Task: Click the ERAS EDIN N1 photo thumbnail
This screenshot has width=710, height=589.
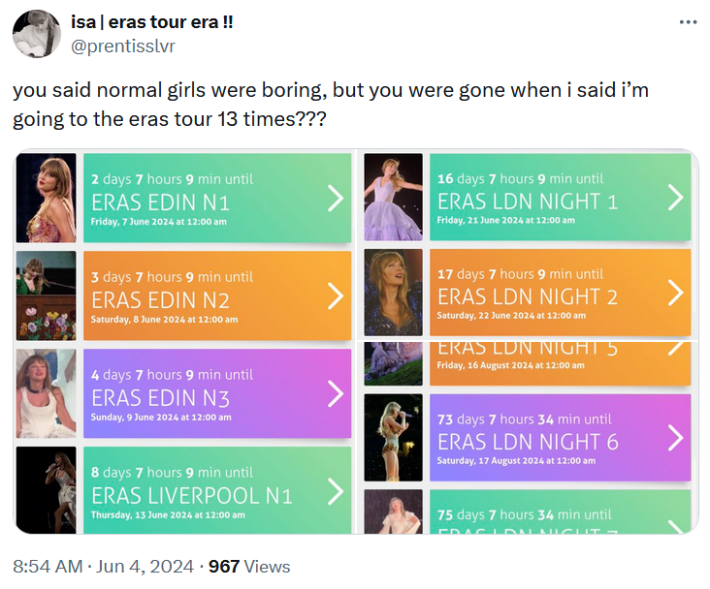Action: tap(46, 198)
